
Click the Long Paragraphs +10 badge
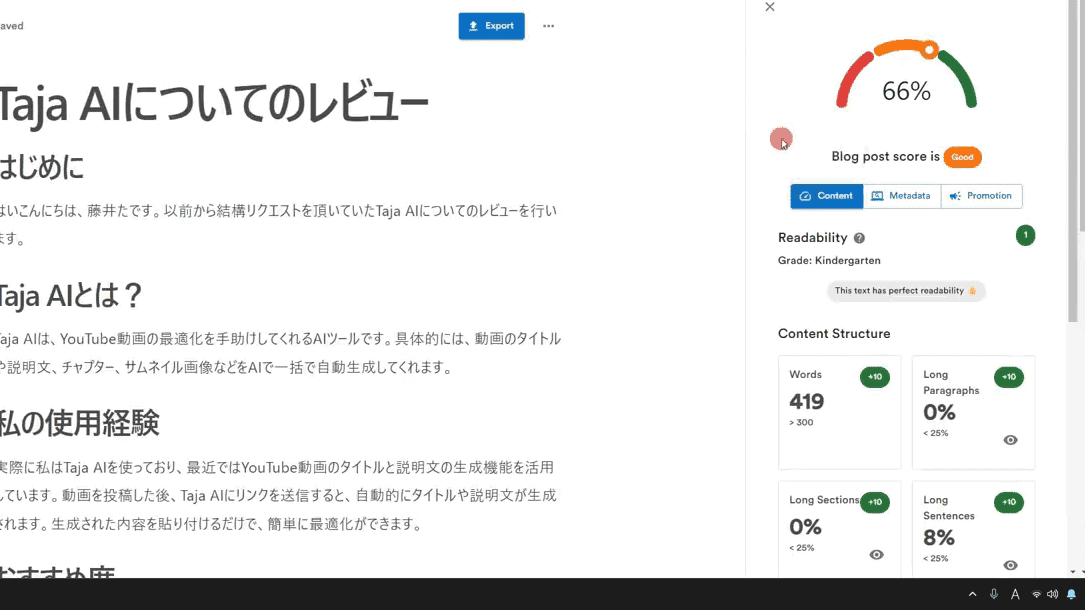click(x=1009, y=377)
